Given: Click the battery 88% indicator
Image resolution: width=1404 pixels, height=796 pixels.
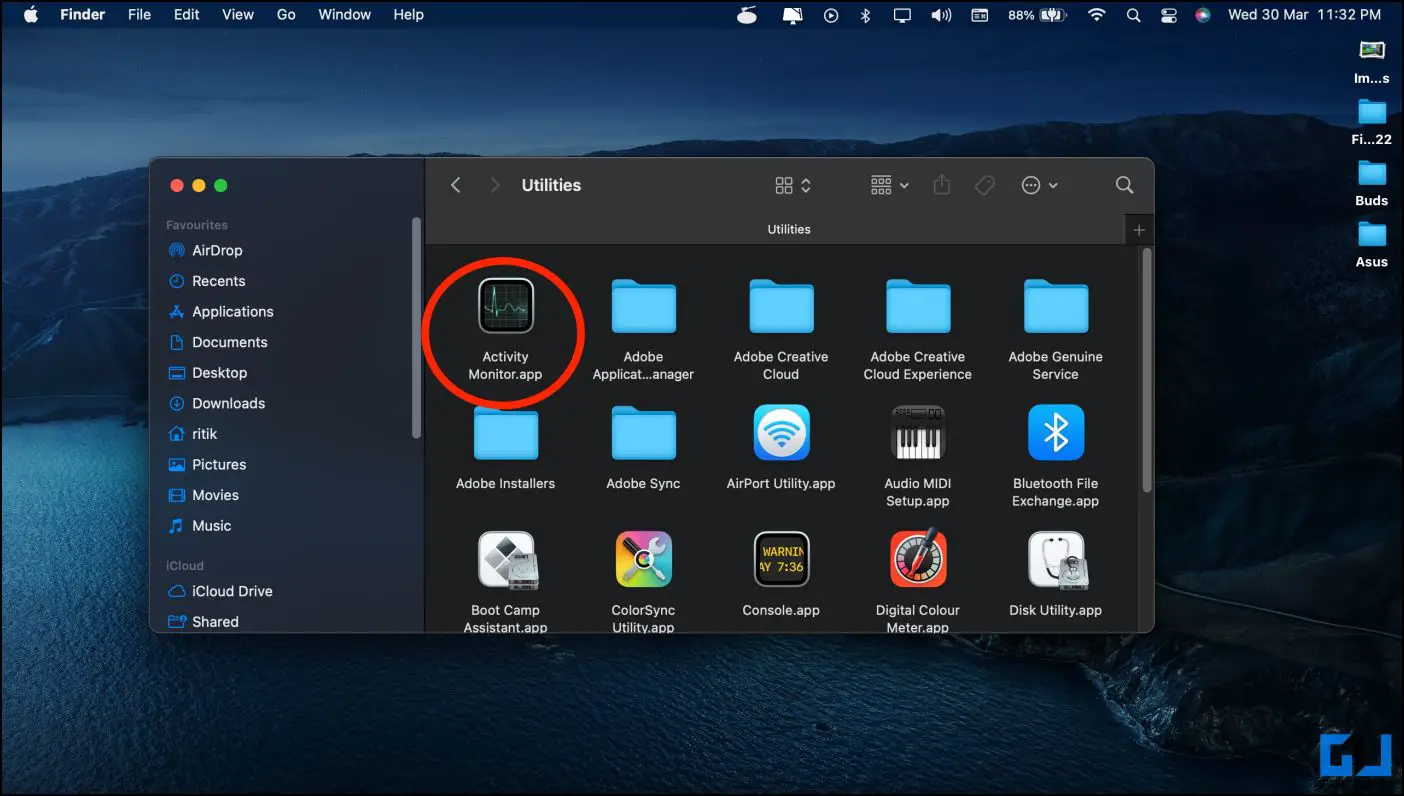Looking at the screenshot, I should pos(1038,15).
